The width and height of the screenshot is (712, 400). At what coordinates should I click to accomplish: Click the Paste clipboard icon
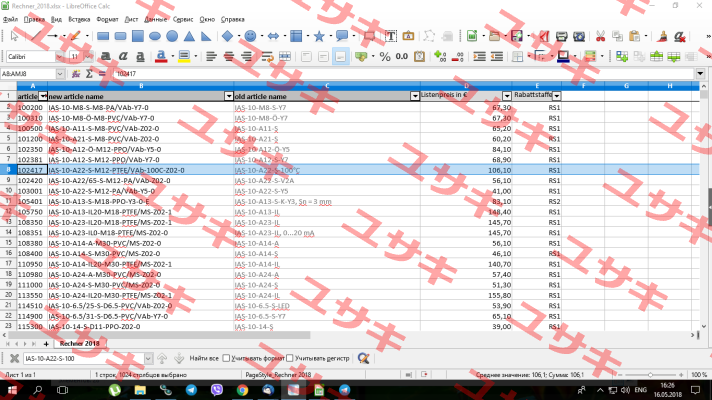point(634,36)
